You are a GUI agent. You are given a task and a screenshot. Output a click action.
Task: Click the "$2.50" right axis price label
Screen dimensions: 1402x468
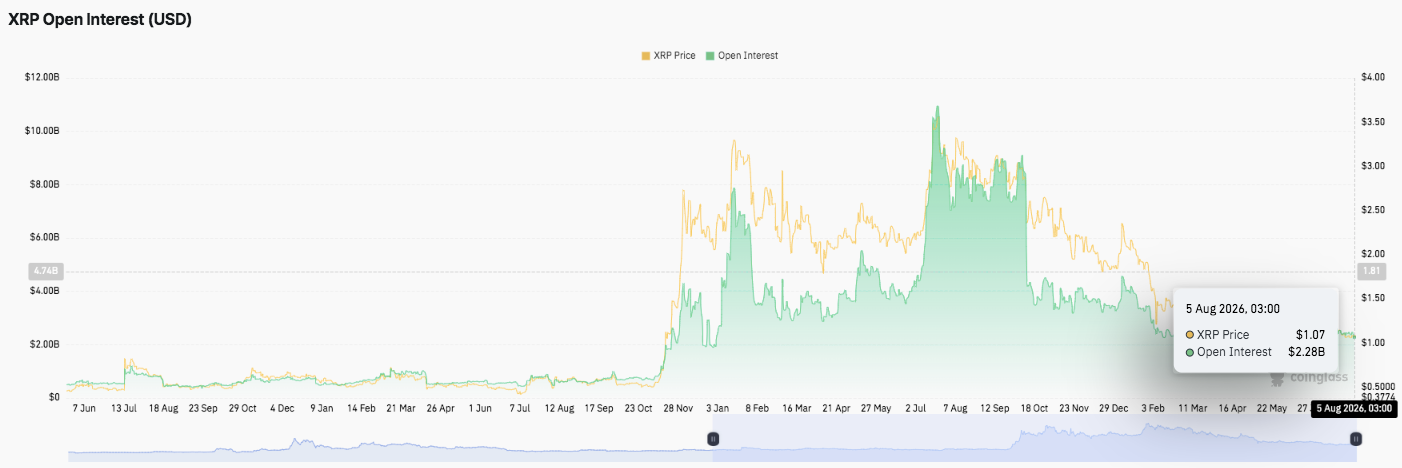tap(1372, 209)
